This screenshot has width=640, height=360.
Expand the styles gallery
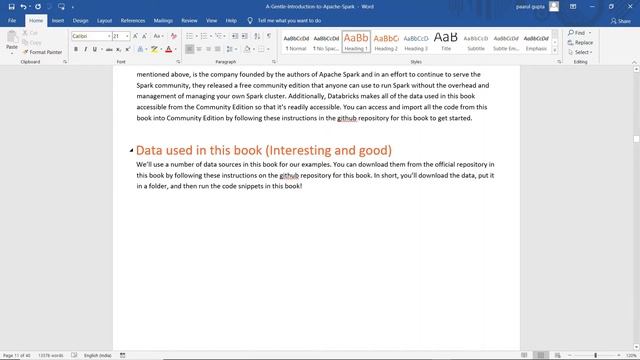pyautogui.click(x=555, y=50)
